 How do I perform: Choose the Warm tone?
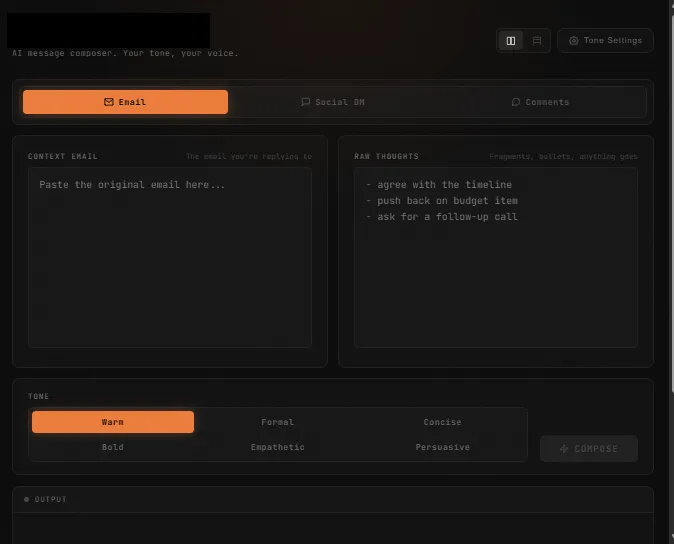(x=113, y=422)
